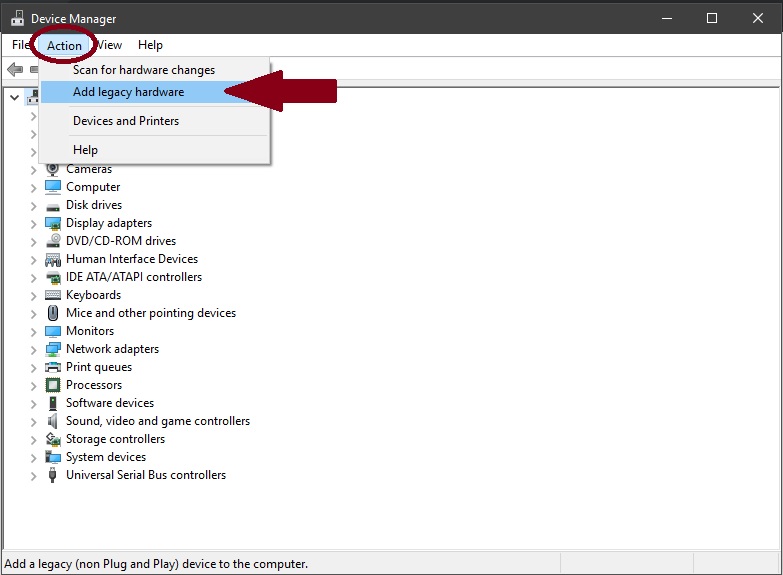783x575 pixels.
Task: Expand the Keyboards category
Action: coord(33,296)
